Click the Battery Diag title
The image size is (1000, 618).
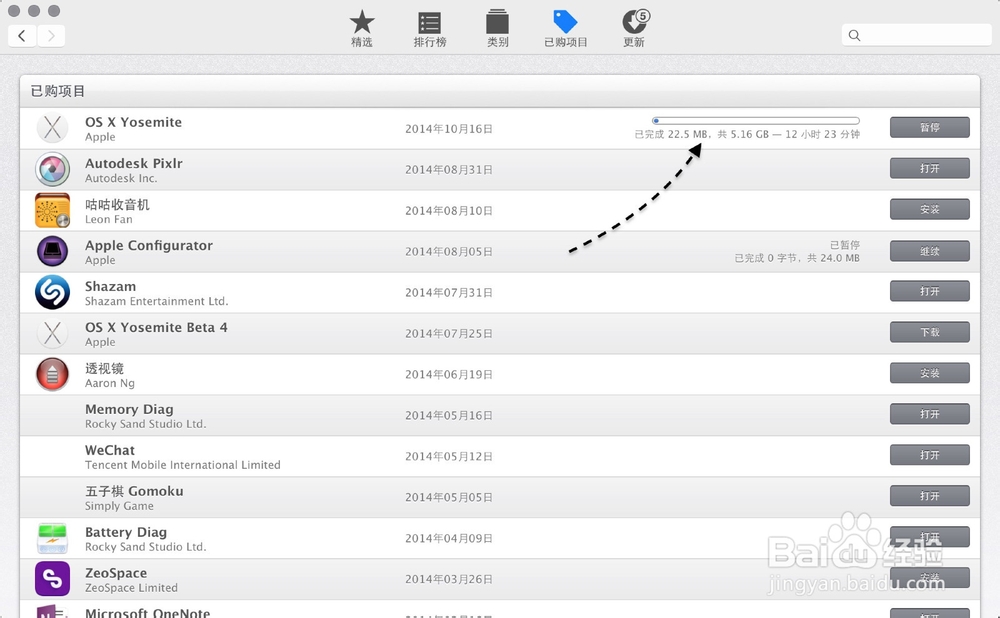pos(126,532)
